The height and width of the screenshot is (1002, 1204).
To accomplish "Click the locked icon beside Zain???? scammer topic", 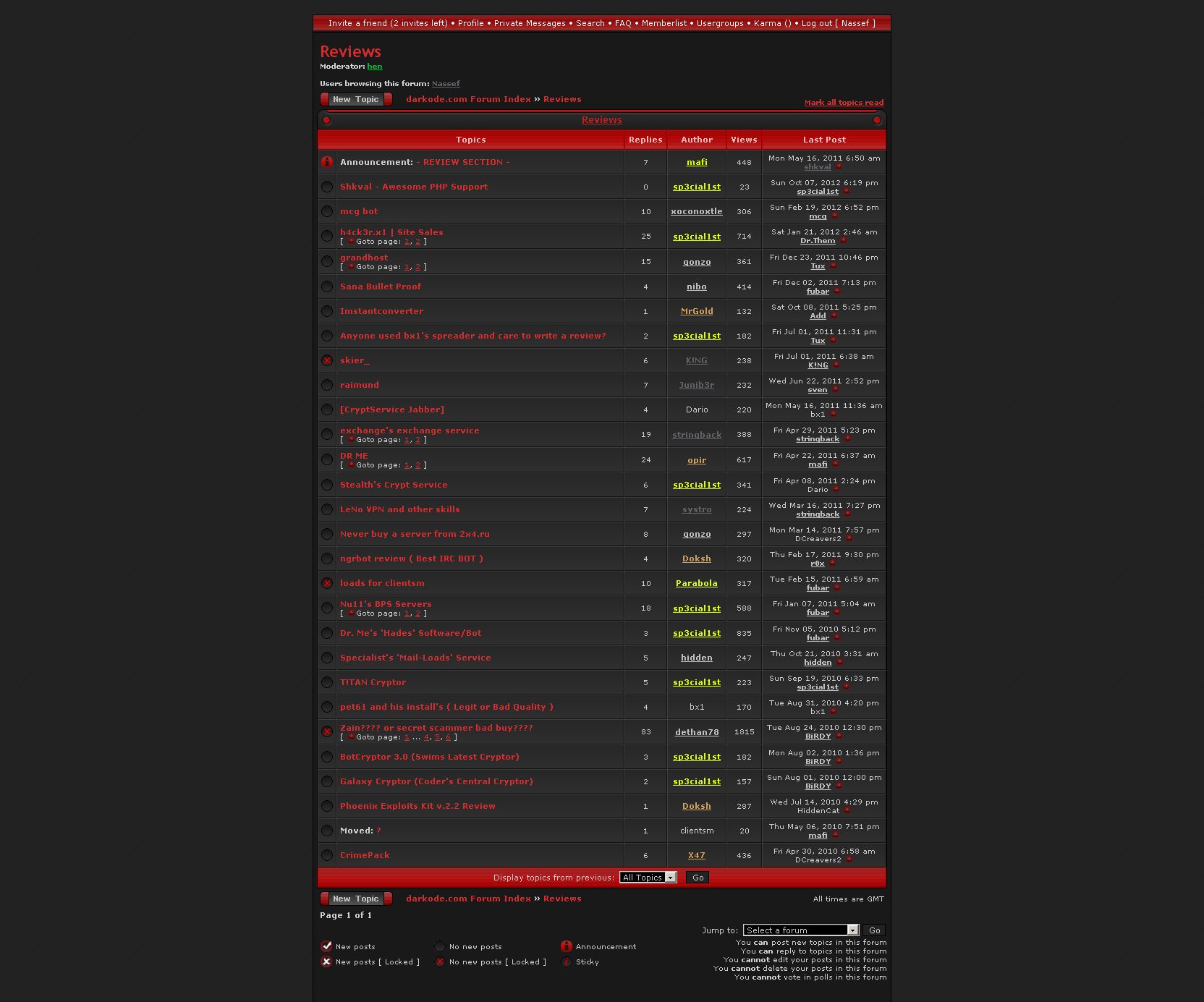I will [327, 731].
